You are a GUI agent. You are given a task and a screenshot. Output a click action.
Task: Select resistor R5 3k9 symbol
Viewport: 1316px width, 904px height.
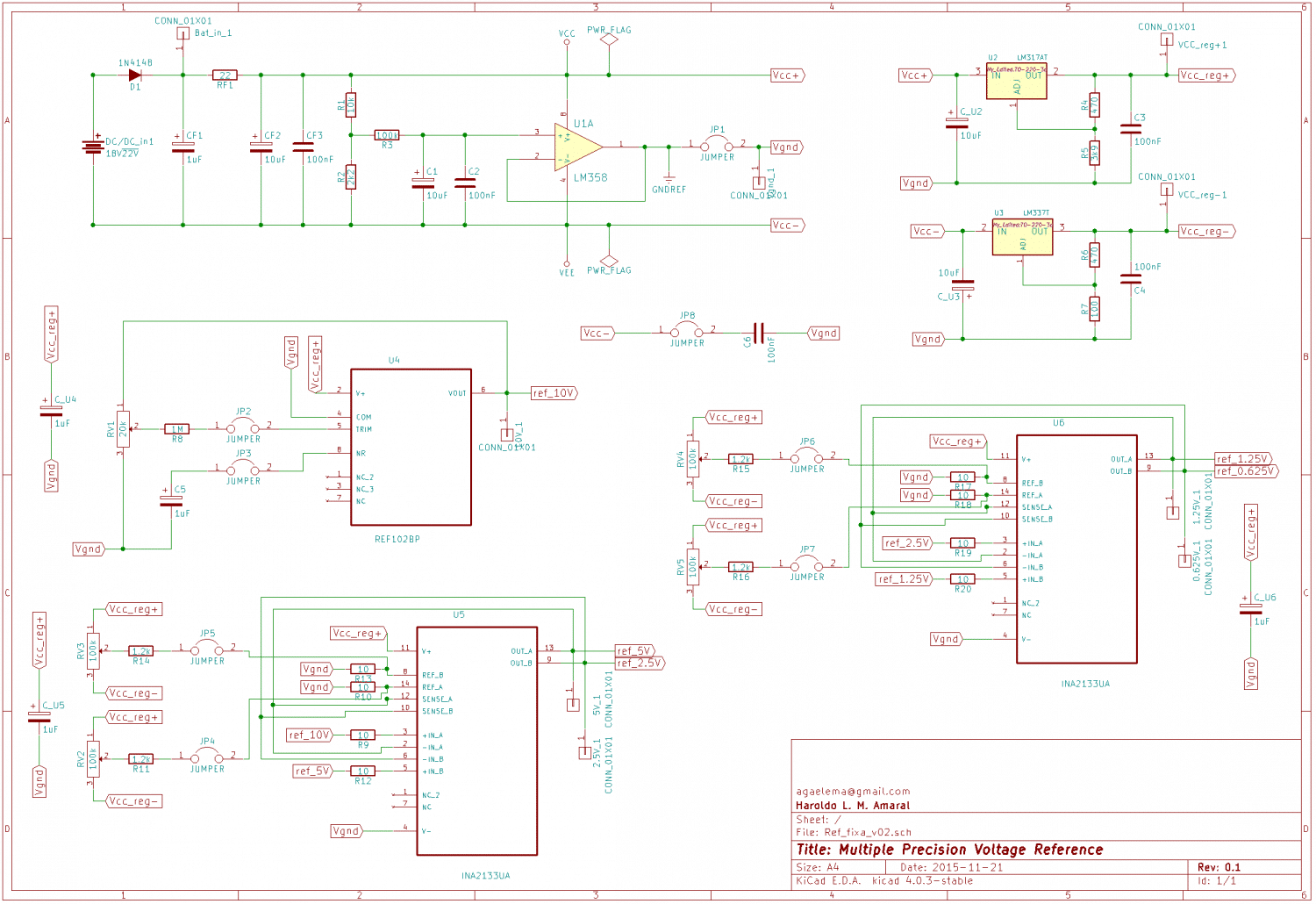[x=1094, y=154]
